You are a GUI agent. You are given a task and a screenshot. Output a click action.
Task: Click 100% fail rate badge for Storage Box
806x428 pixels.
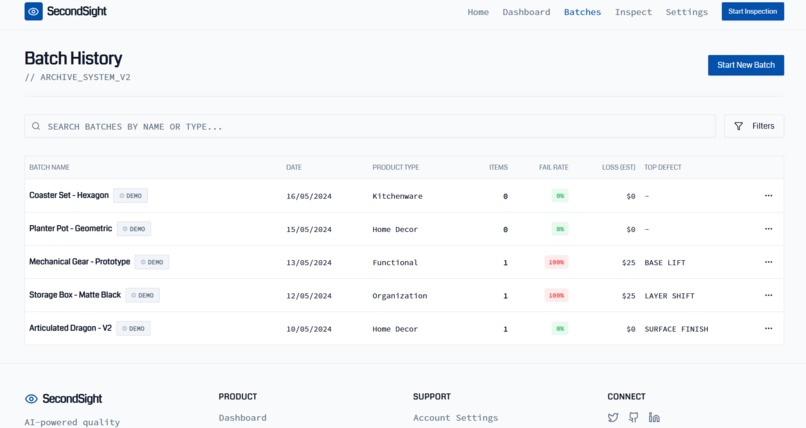click(x=556, y=296)
